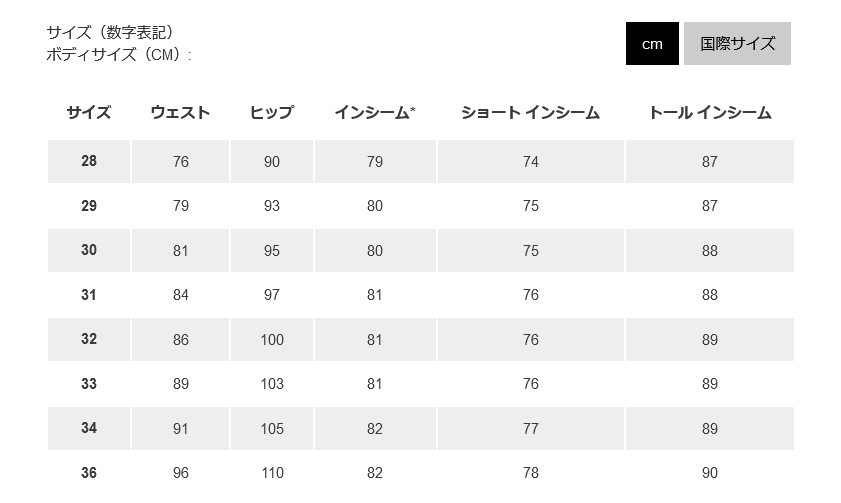841x503 pixels.
Task: Select the サイズ column header
Action: point(89,113)
